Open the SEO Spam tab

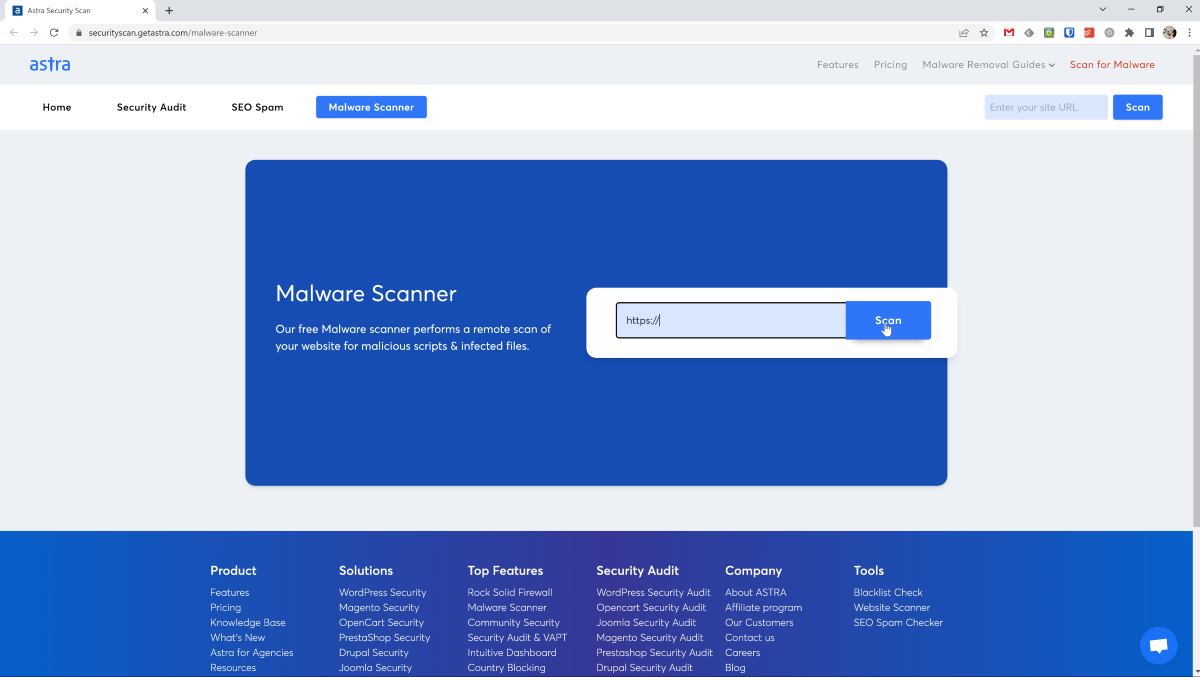(x=257, y=107)
